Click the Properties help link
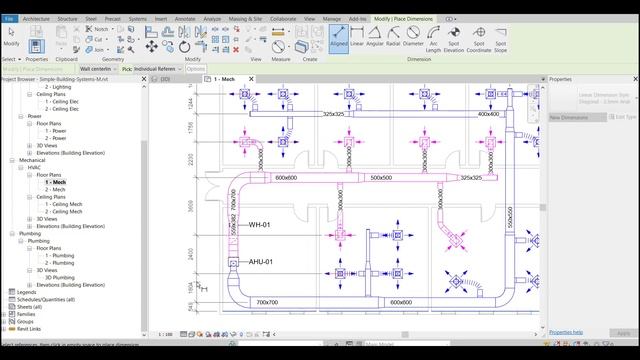 point(566,333)
